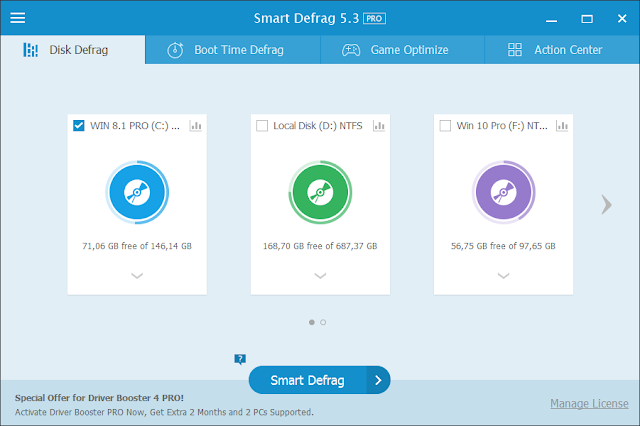Click the Win 10 Pro (F:) drive label

point(502,126)
